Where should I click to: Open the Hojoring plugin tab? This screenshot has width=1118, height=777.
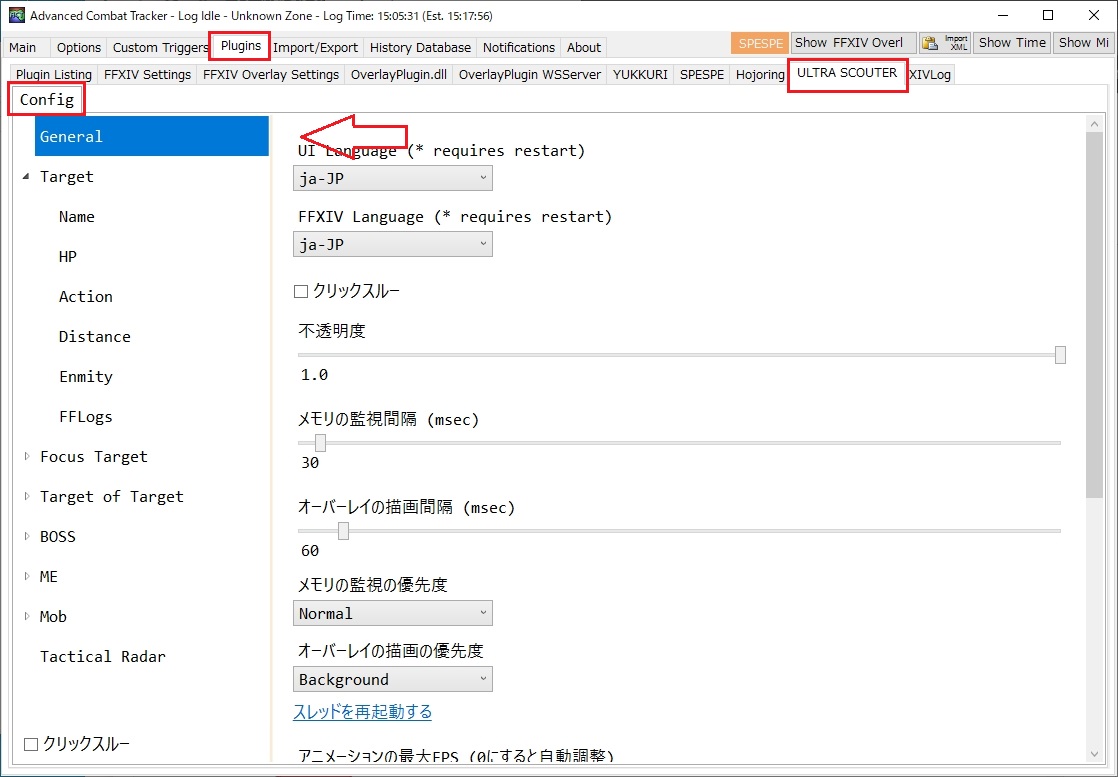point(760,75)
